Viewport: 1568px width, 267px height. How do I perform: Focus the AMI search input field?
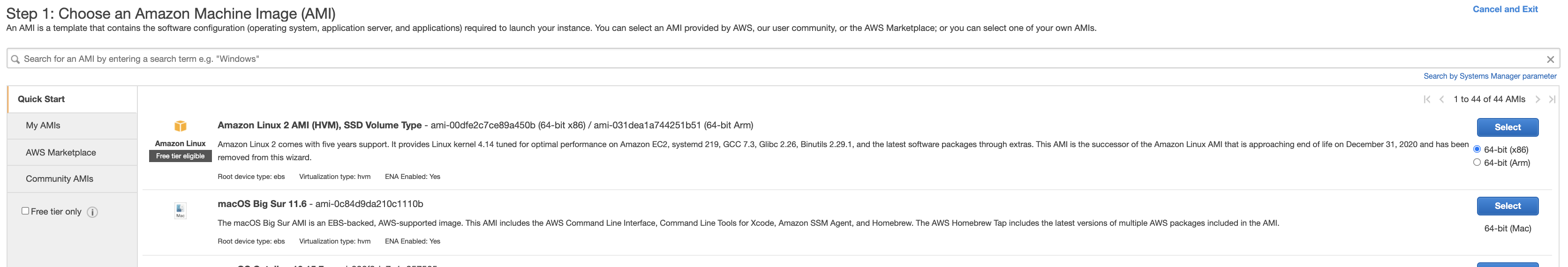(731, 59)
